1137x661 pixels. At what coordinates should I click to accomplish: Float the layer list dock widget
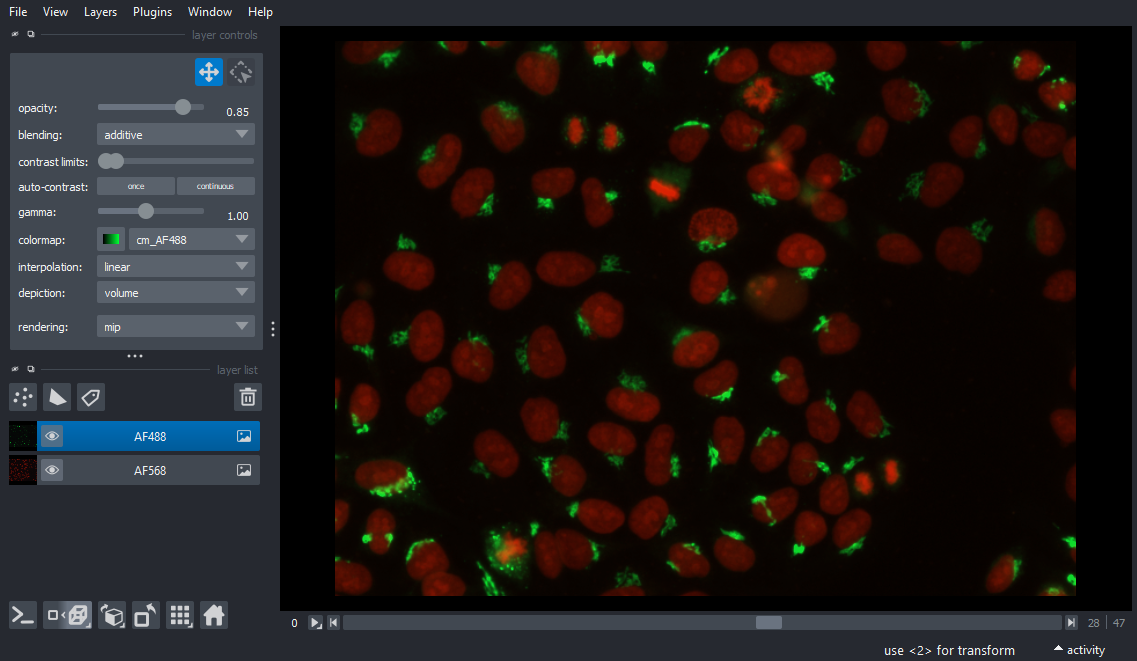pyautogui.click(x=30, y=369)
